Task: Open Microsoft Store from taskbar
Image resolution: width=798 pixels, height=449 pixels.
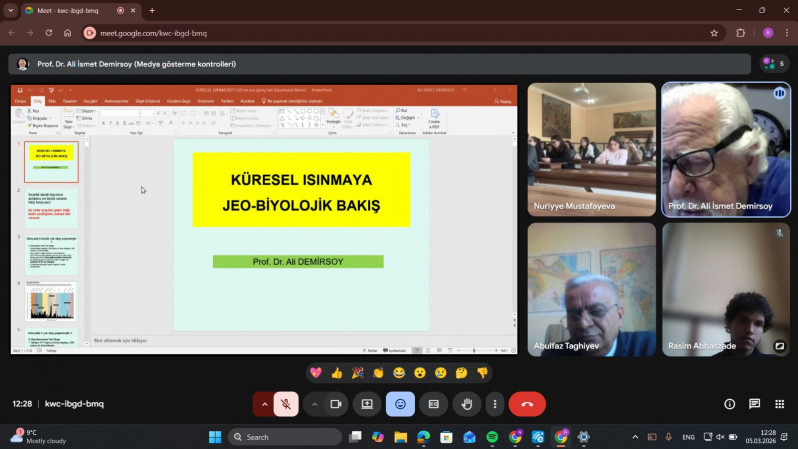Action: [446, 437]
